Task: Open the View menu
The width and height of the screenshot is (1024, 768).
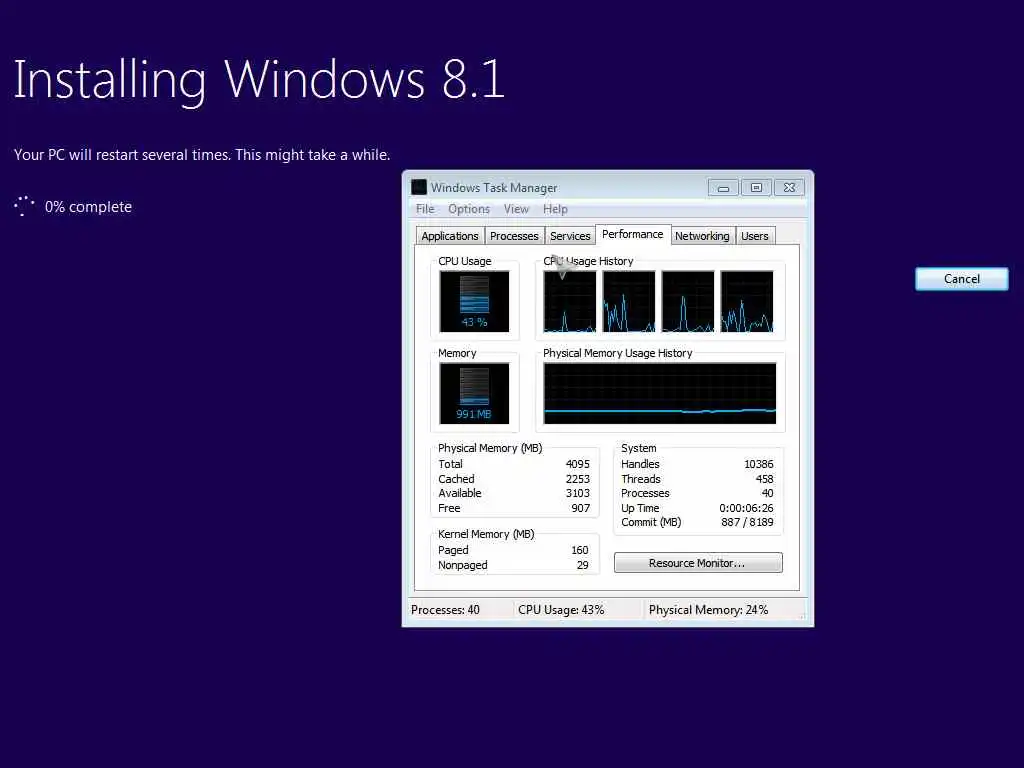Action: (516, 209)
